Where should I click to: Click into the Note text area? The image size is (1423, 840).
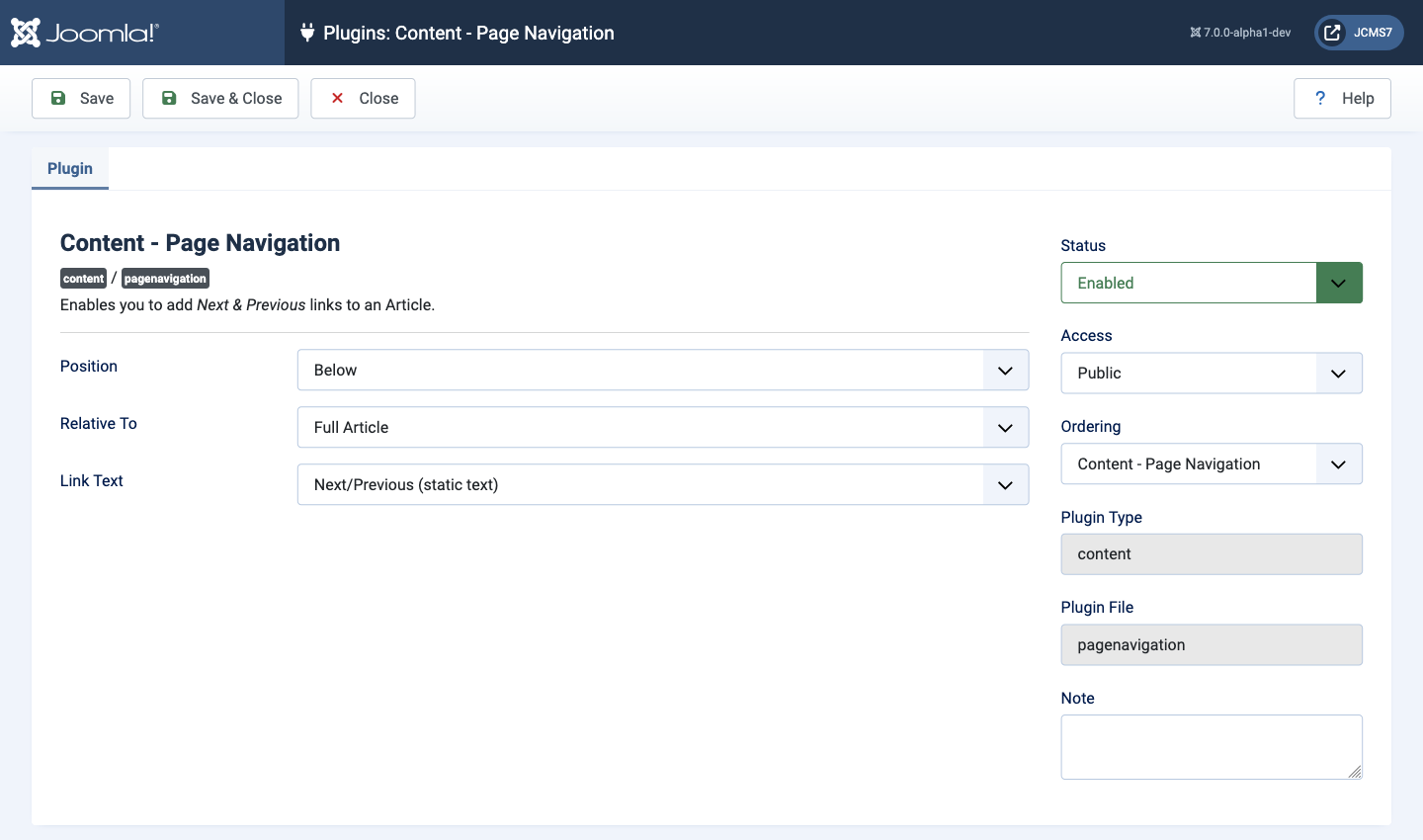click(1212, 747)
